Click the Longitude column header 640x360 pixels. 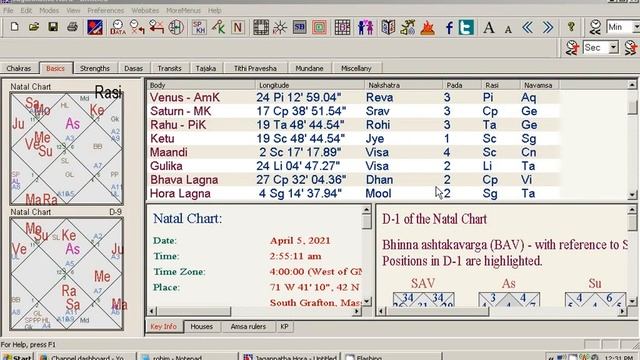(310, 85)
